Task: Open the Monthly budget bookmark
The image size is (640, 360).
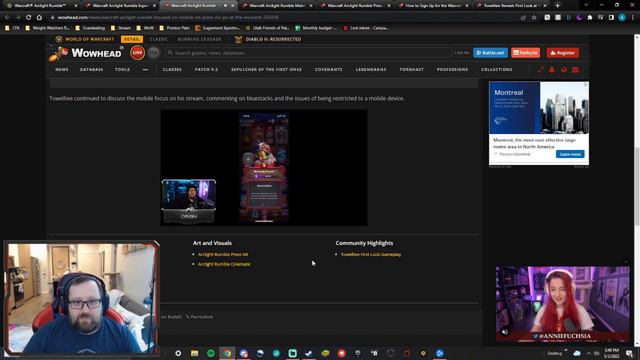Action: (x=316, y=28)
